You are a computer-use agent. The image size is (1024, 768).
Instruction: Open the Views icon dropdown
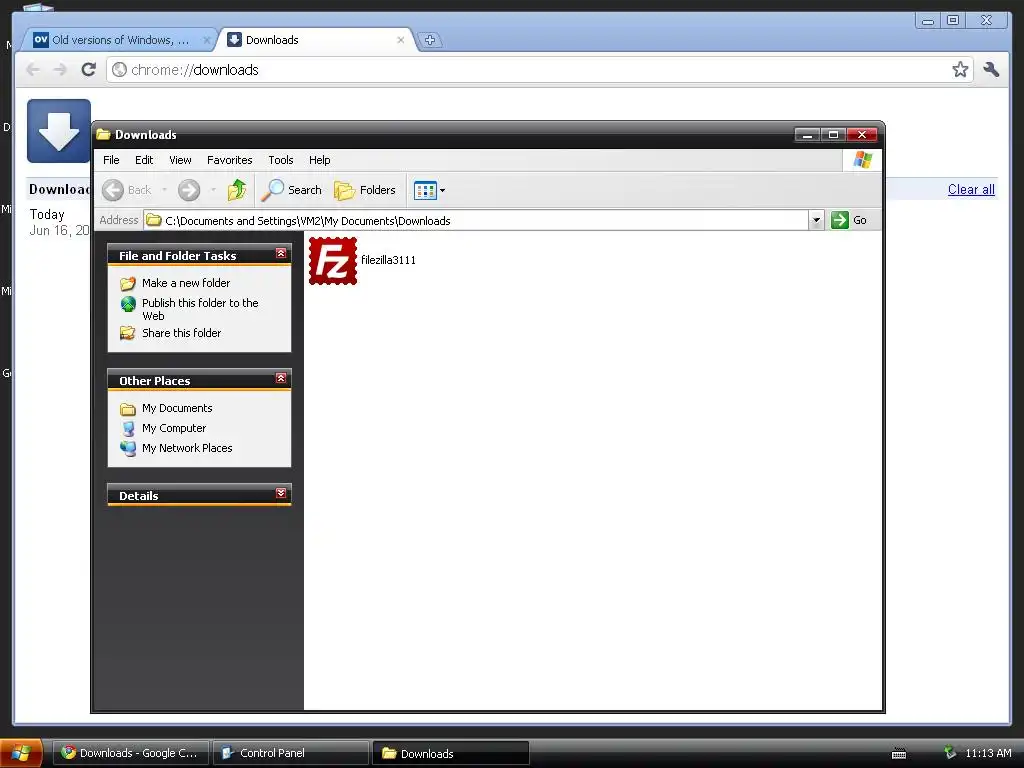coord(429,190)
